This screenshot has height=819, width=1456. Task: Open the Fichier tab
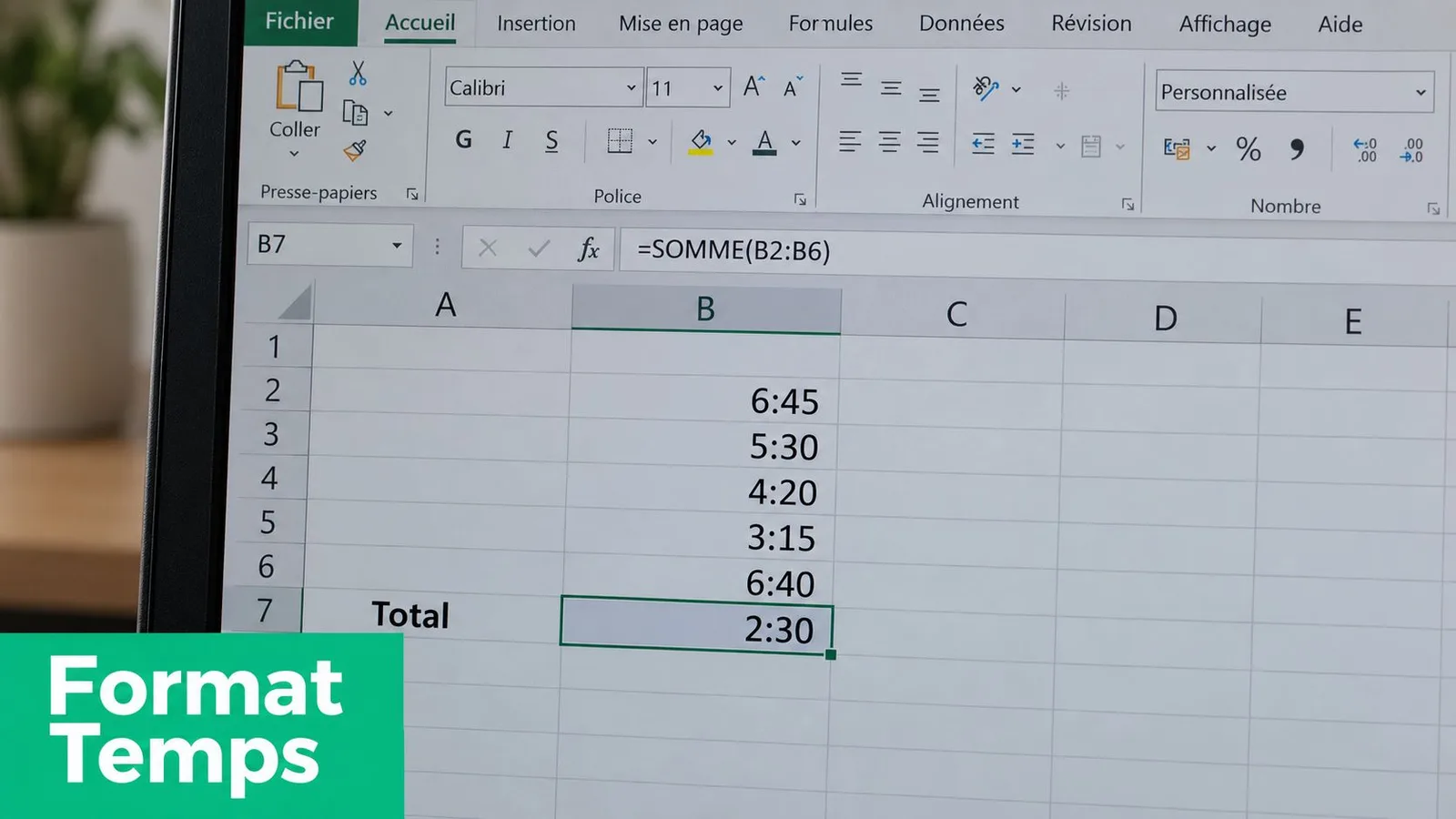299,21
